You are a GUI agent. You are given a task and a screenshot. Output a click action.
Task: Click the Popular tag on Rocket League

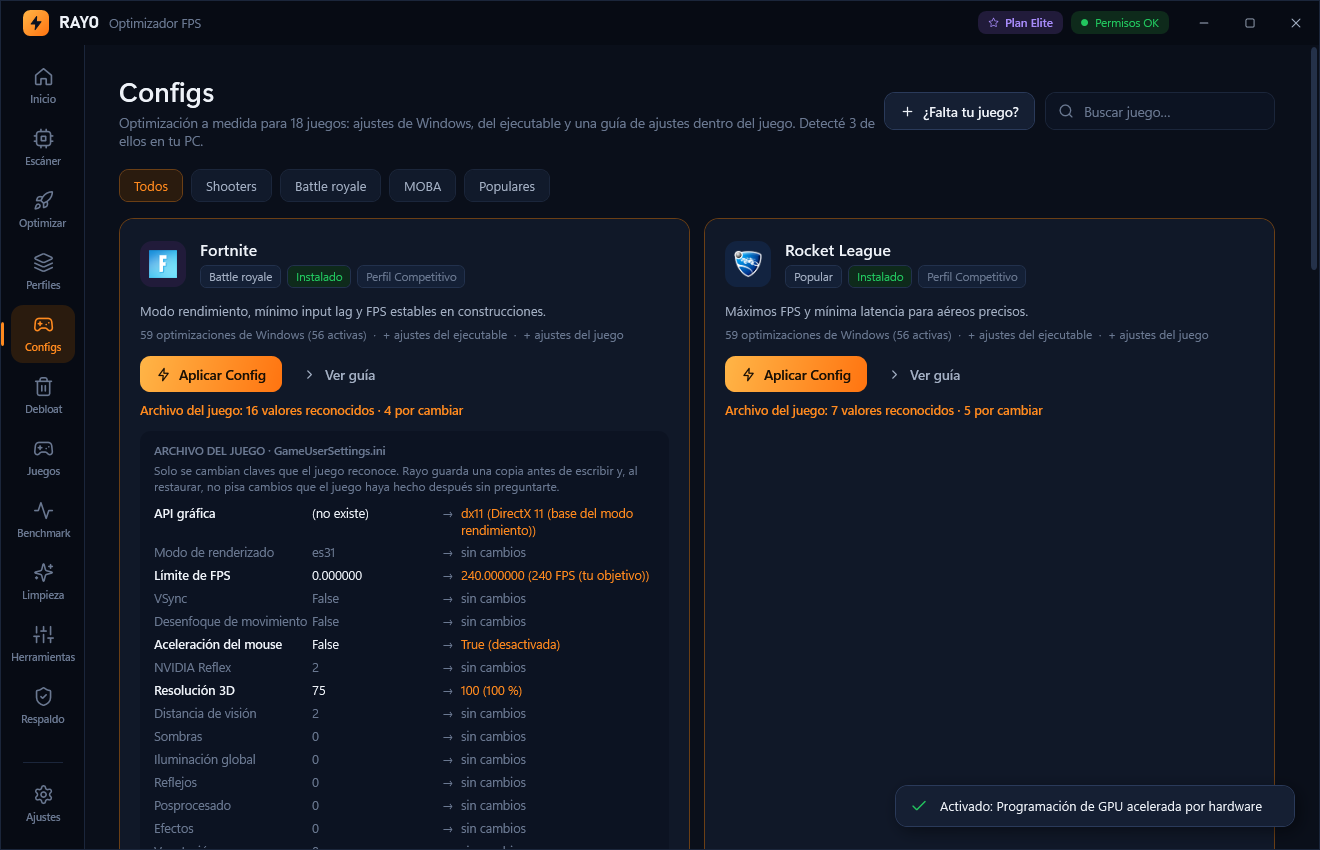(813, 277)
